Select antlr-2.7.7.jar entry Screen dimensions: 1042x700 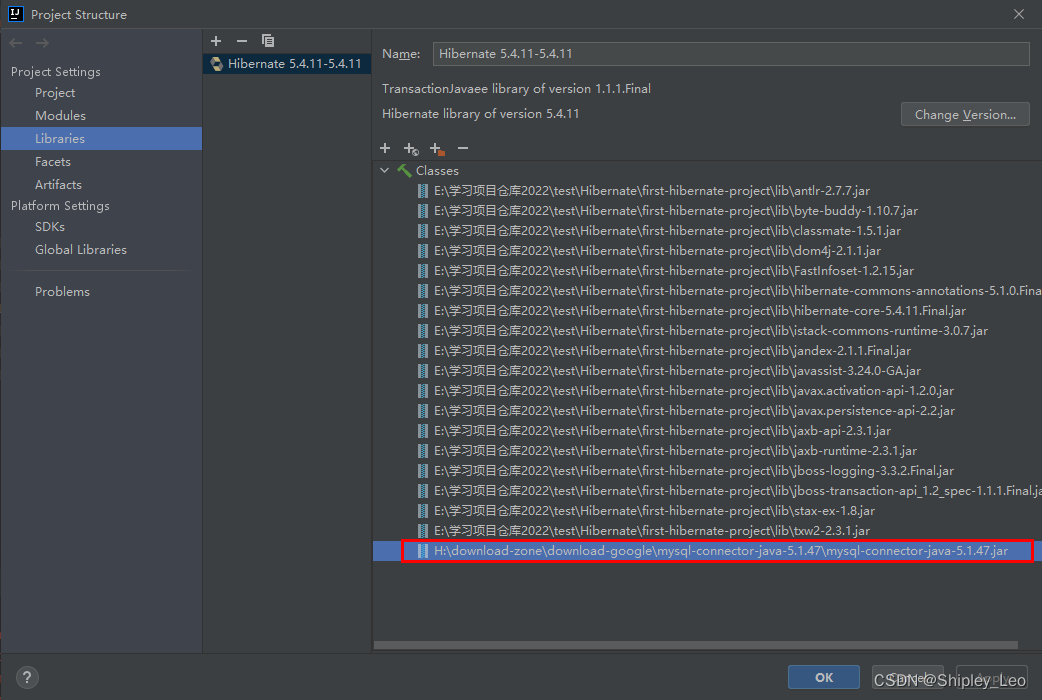click(x=651, y=191)
